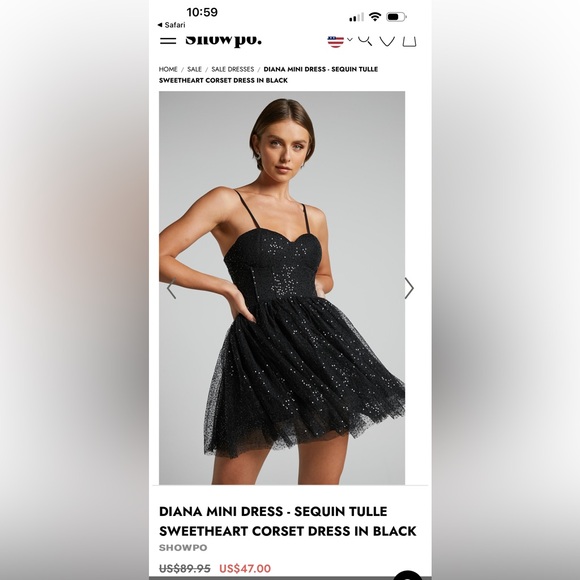This screenshot has height=580, width=580.
Task: Open search with the magnifier icon
Action: [x=365, y=41]
